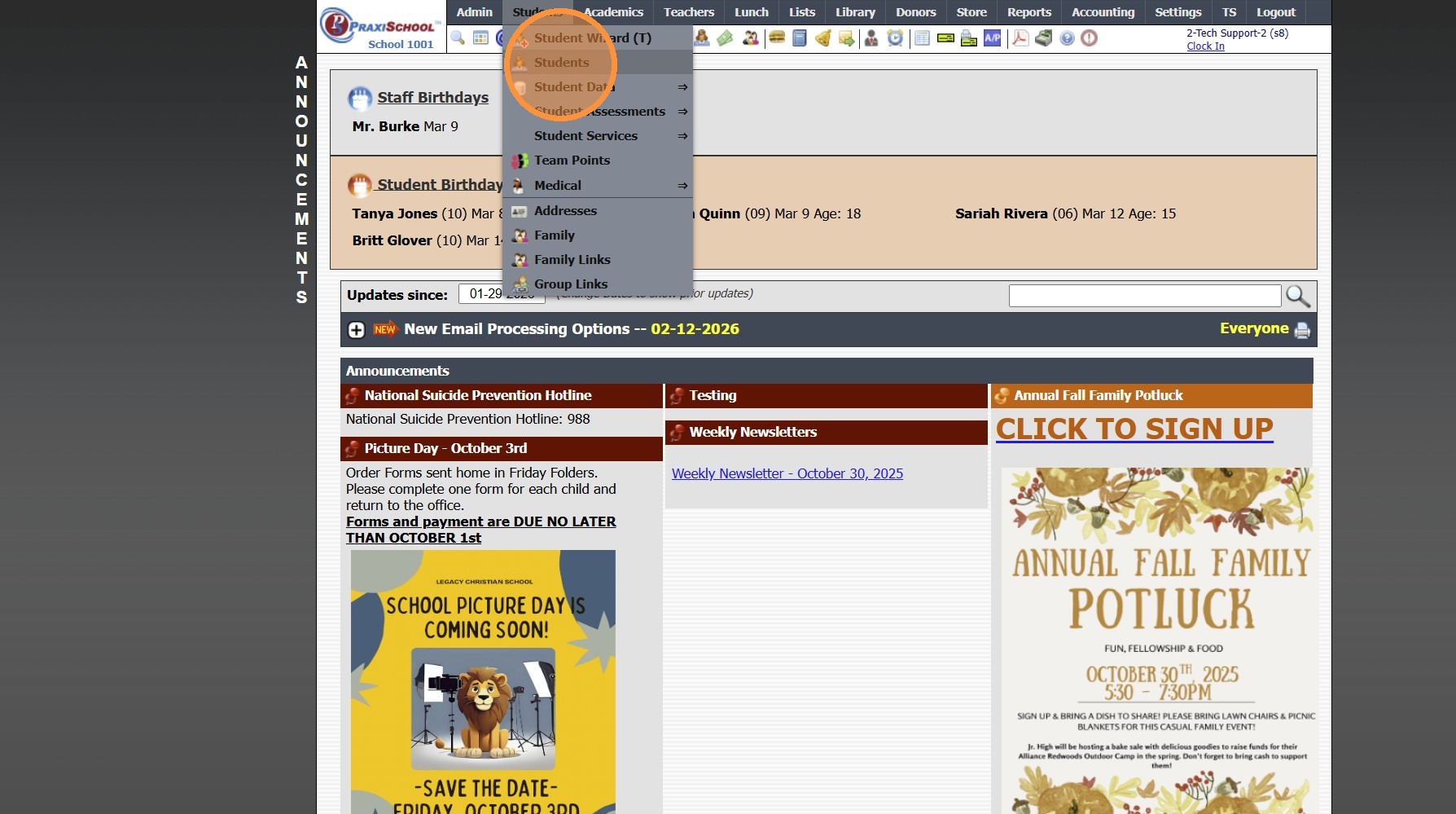
Task: Choose Students in the dropdown menu
Action: pyautogui.click(x=598, y=63)
